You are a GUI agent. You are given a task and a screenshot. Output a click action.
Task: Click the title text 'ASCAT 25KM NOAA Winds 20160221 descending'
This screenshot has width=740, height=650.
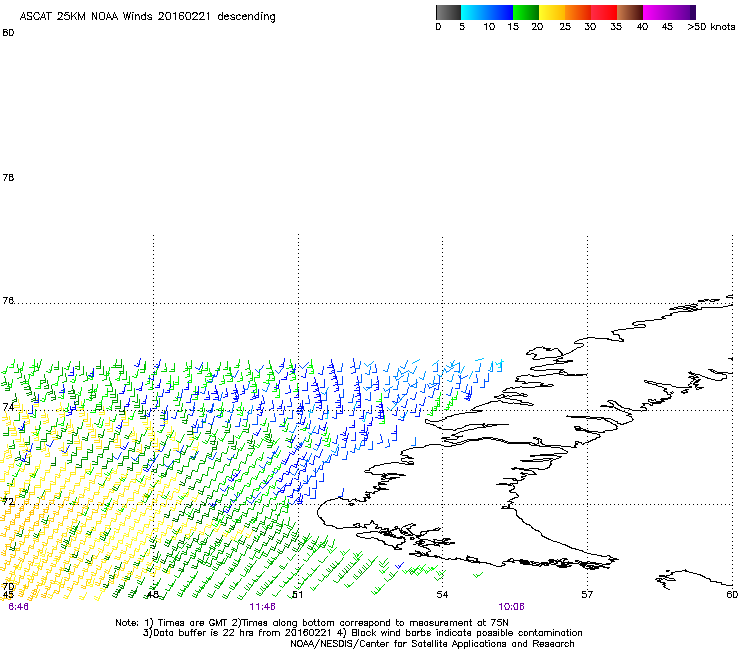[147, 17]
